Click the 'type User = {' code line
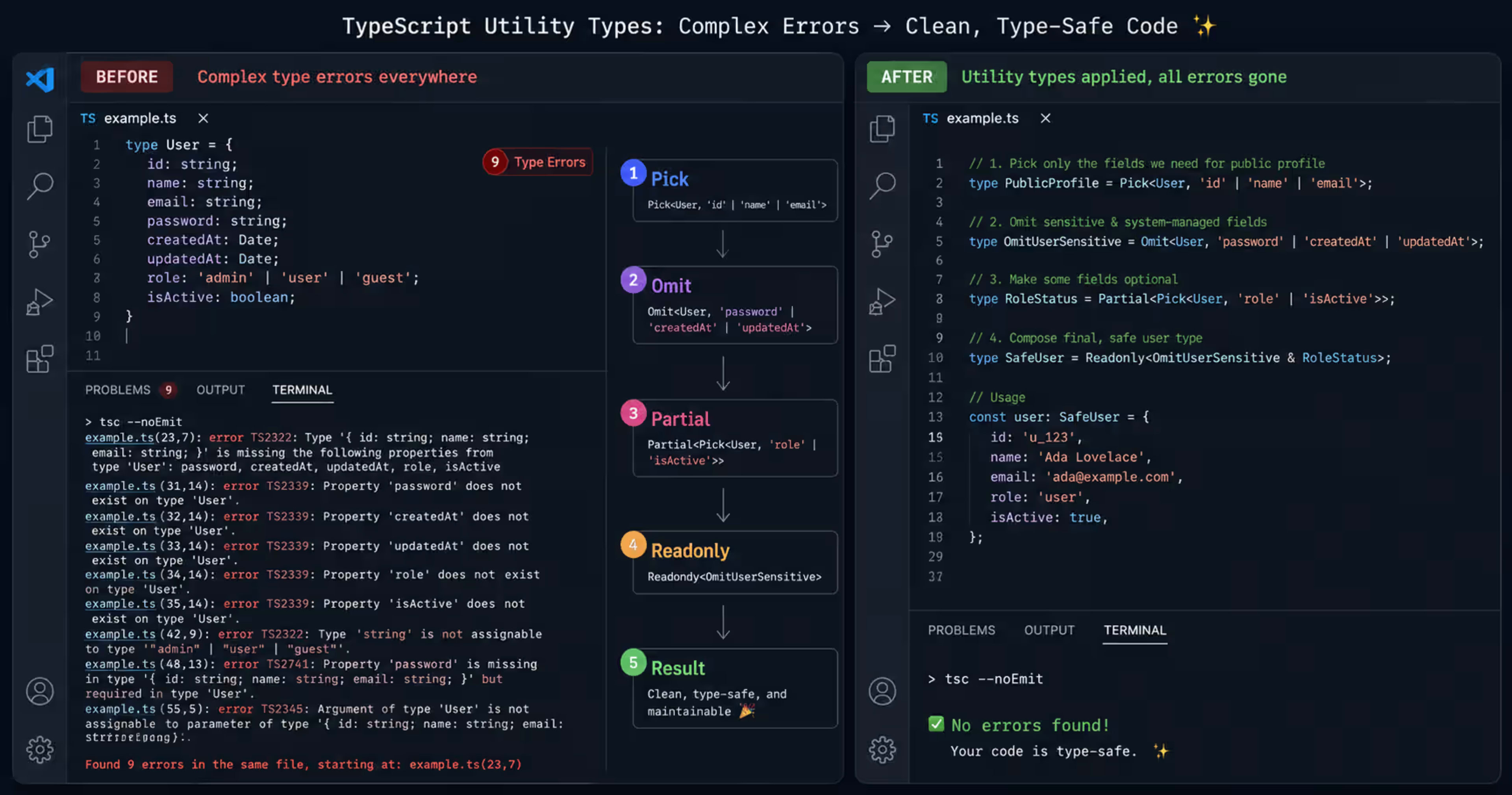The height and width of the screenshot is (795, 1512). 179,145
